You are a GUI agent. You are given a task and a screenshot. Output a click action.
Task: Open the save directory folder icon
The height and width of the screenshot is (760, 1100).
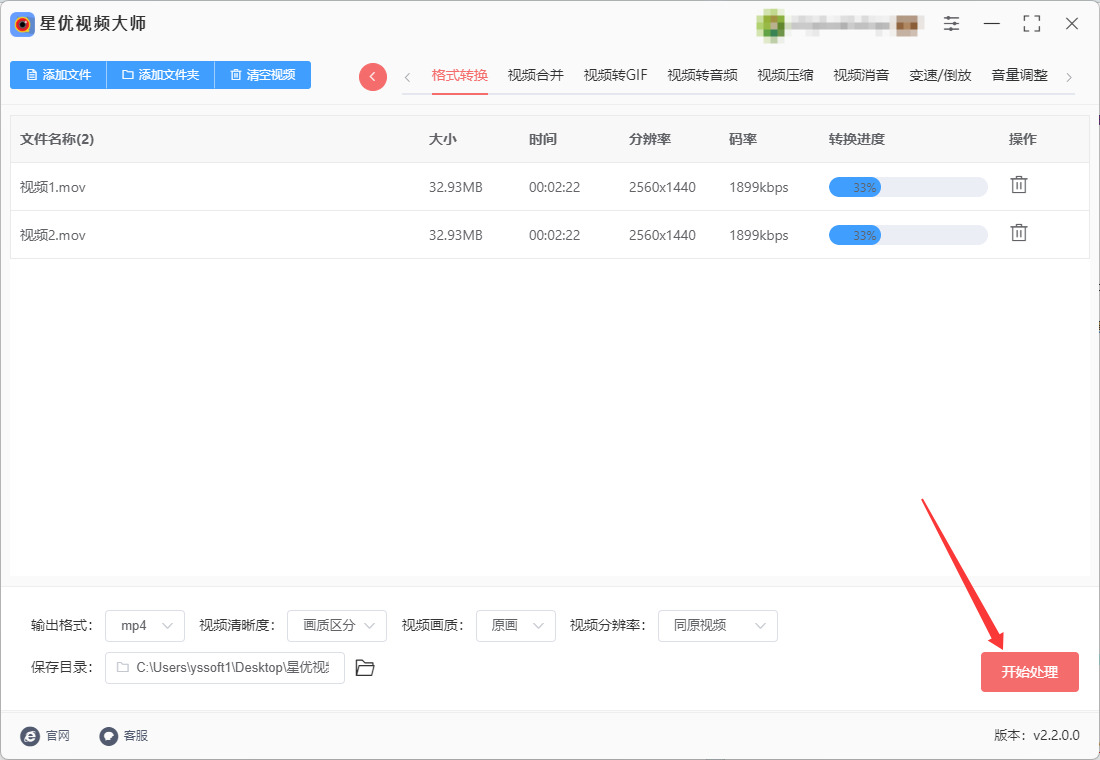[x=365, y=667]
